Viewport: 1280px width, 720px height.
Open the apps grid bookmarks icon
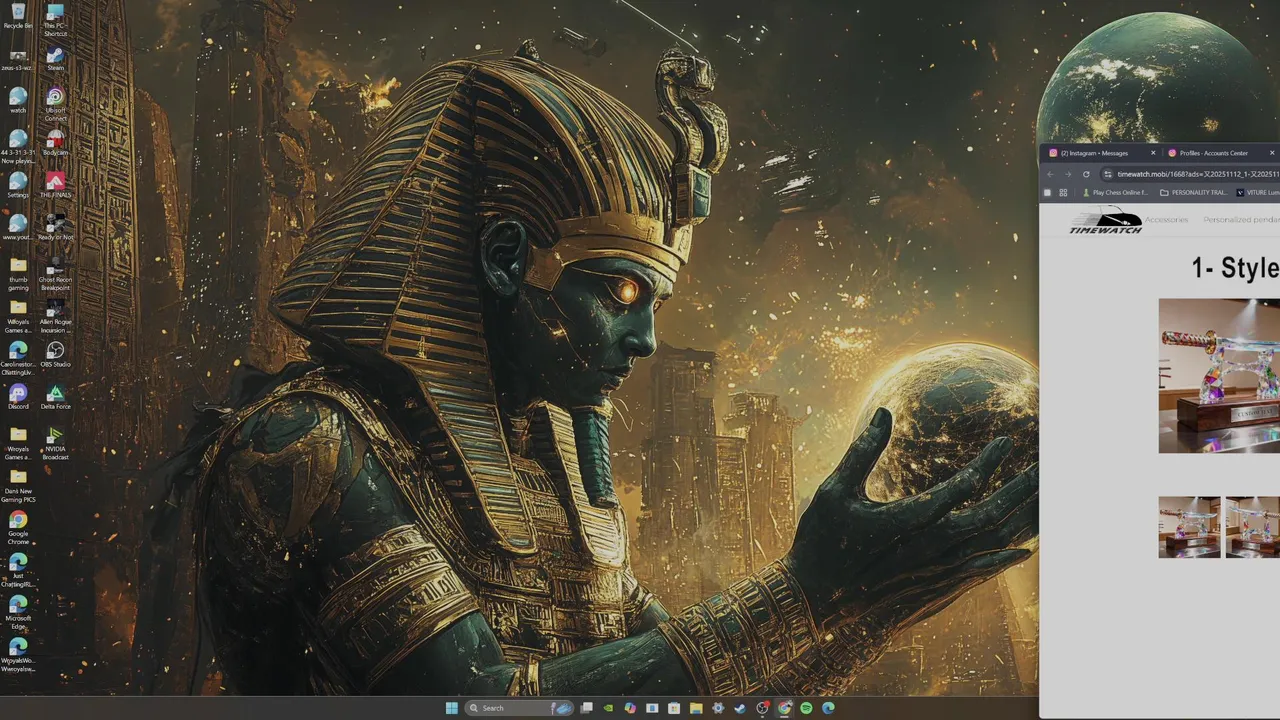click(1063, 192)
